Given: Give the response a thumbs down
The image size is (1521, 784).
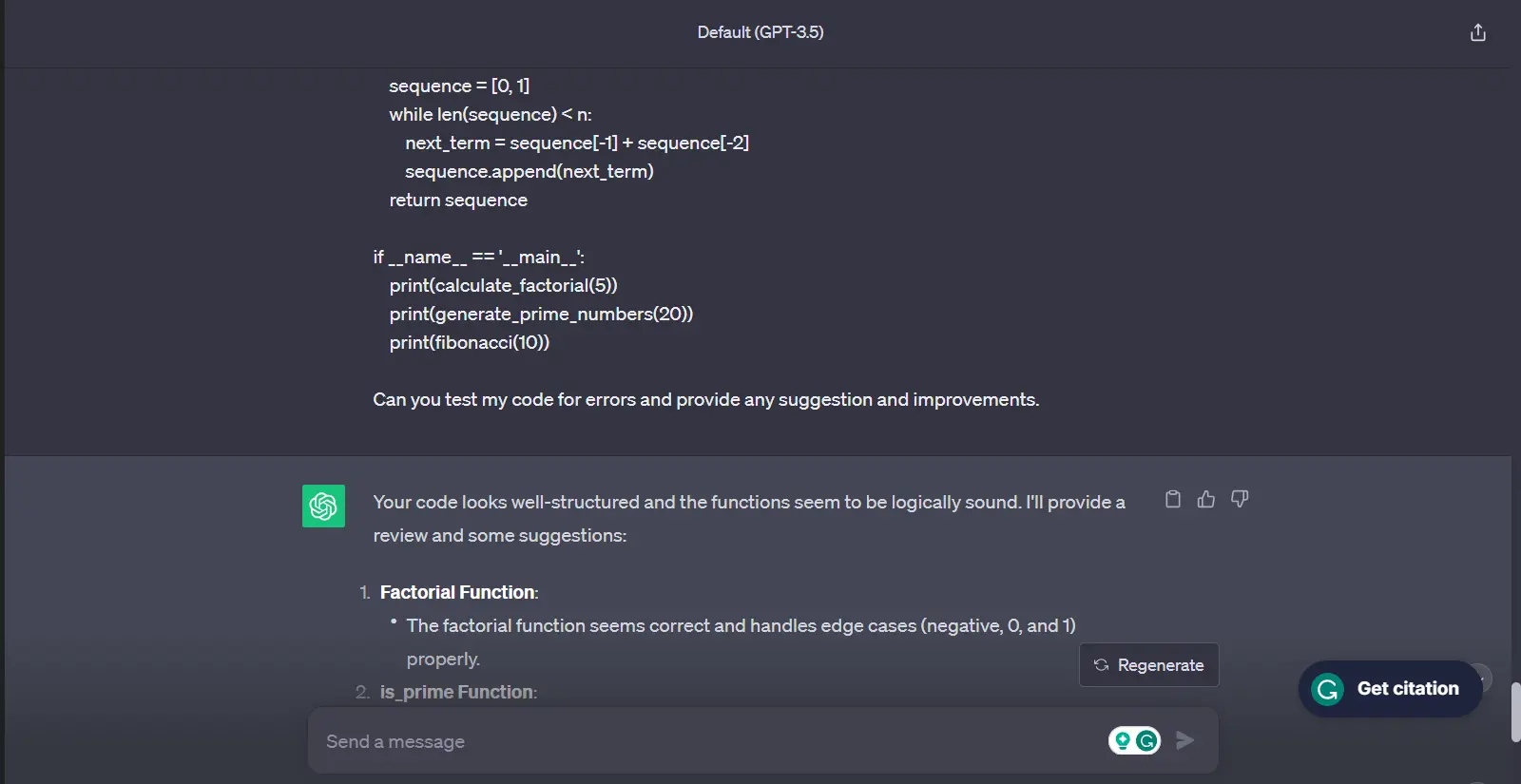Looking at the screenshot, I should click(1240, 499).
